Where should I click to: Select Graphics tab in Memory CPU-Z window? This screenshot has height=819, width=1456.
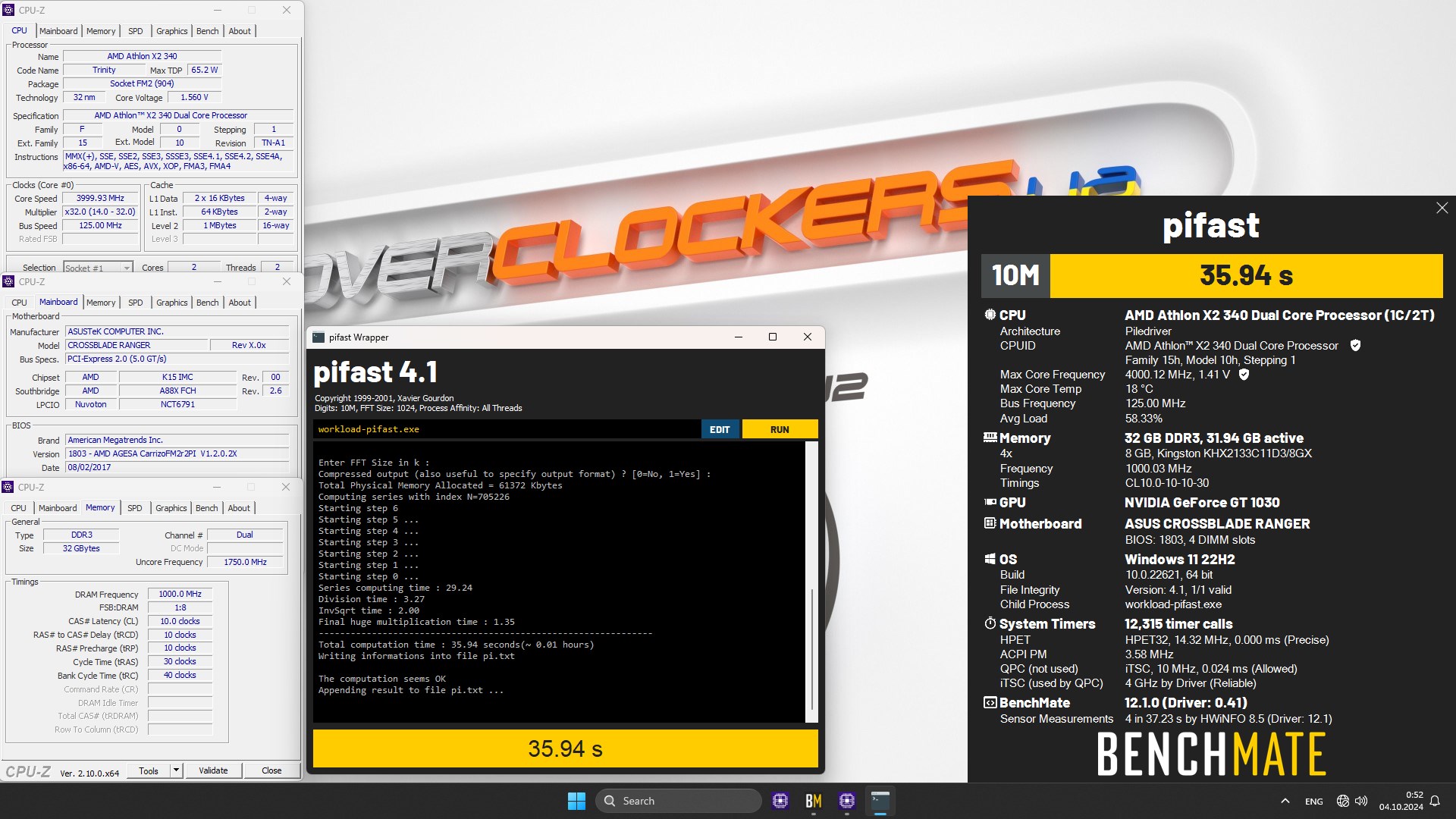[x=171, y=508]
